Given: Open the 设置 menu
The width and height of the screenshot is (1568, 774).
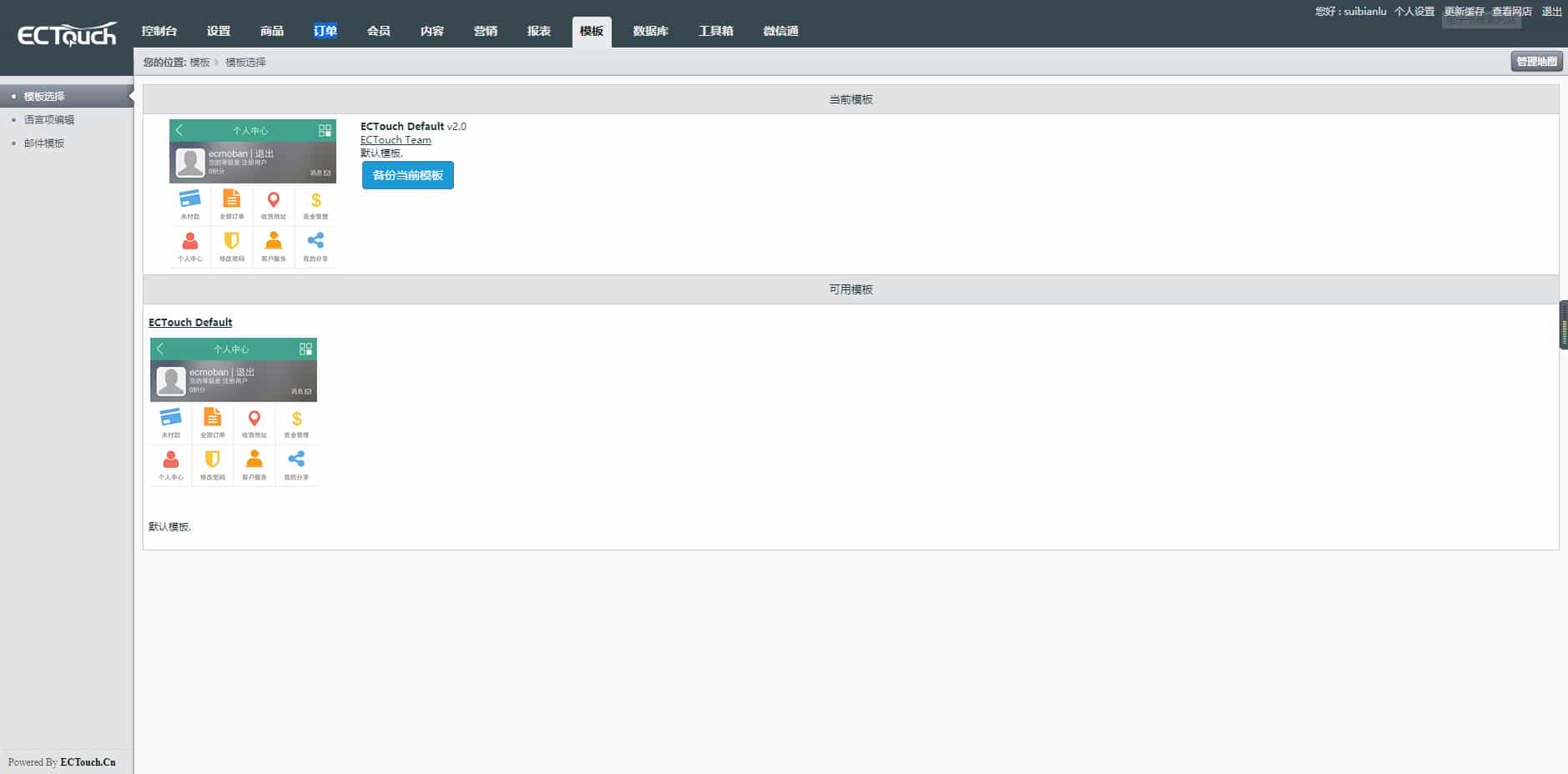Looking at the screenshot, I should (219, 31).
